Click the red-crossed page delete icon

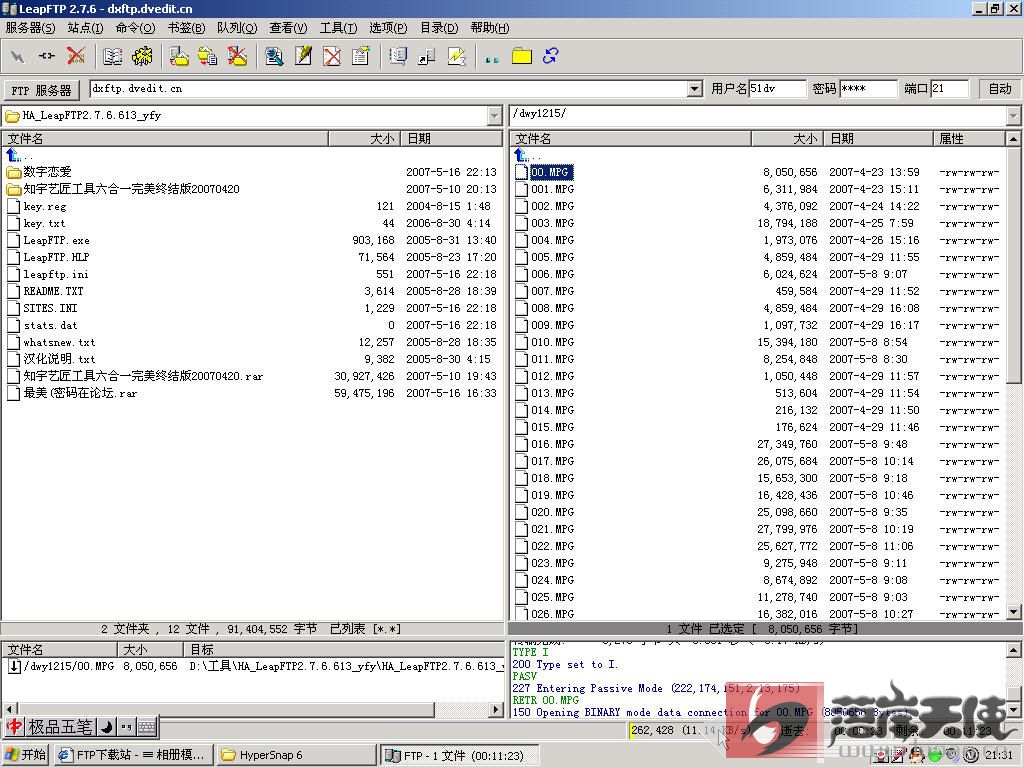coord(332,57)
